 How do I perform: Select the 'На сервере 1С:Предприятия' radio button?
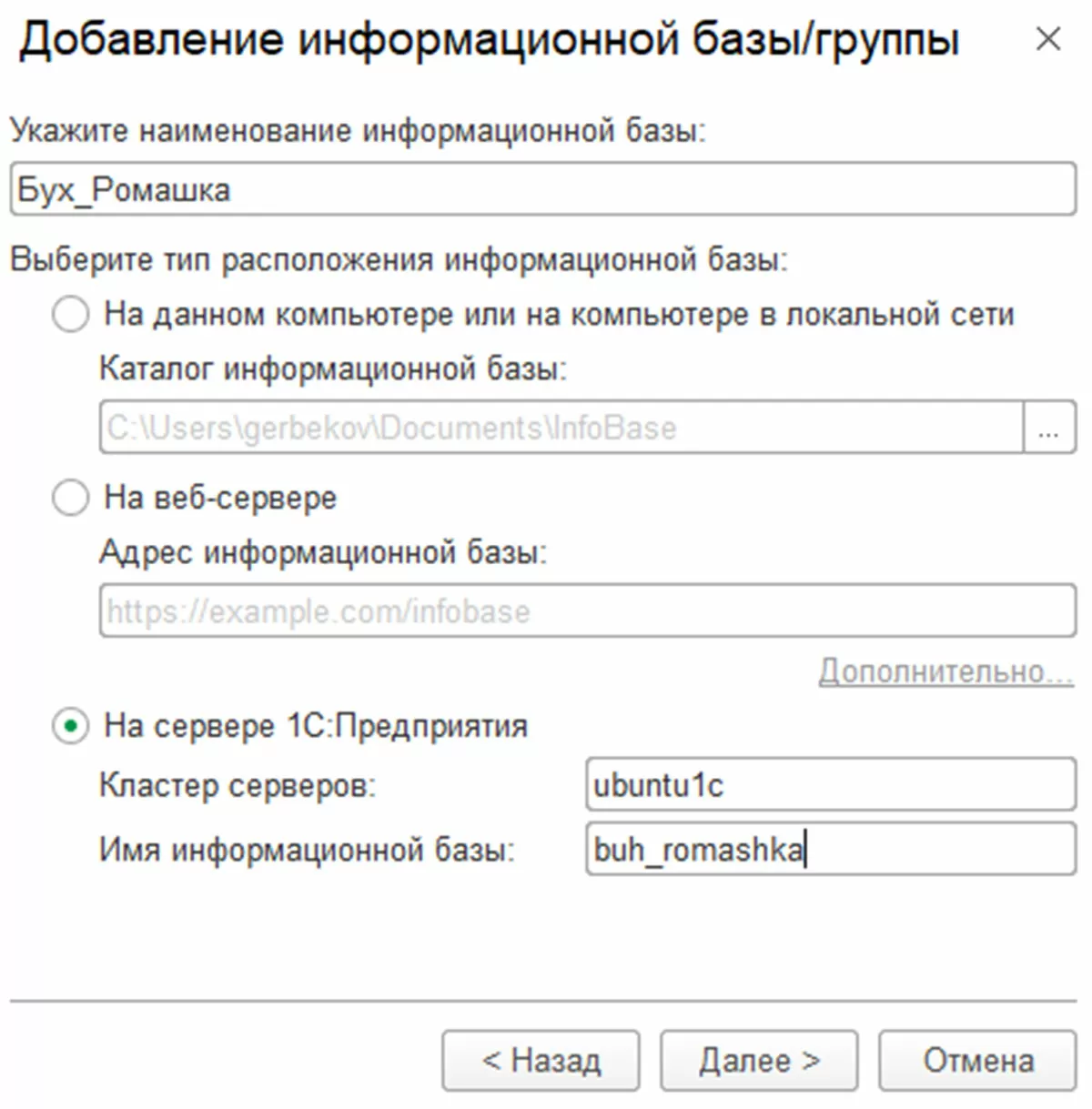coord(71,726)
